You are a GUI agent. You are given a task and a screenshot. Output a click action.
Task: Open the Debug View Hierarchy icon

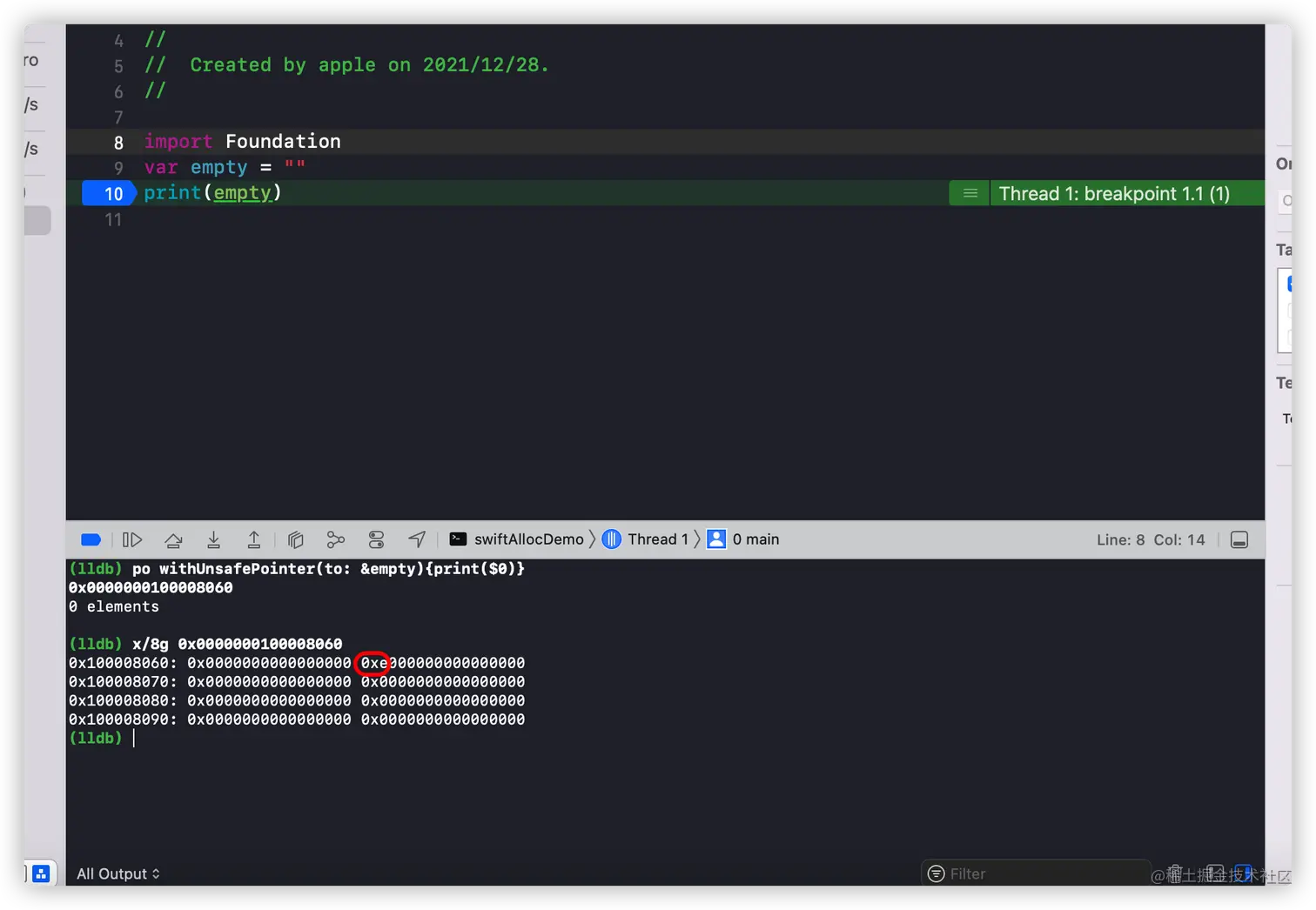296,539
